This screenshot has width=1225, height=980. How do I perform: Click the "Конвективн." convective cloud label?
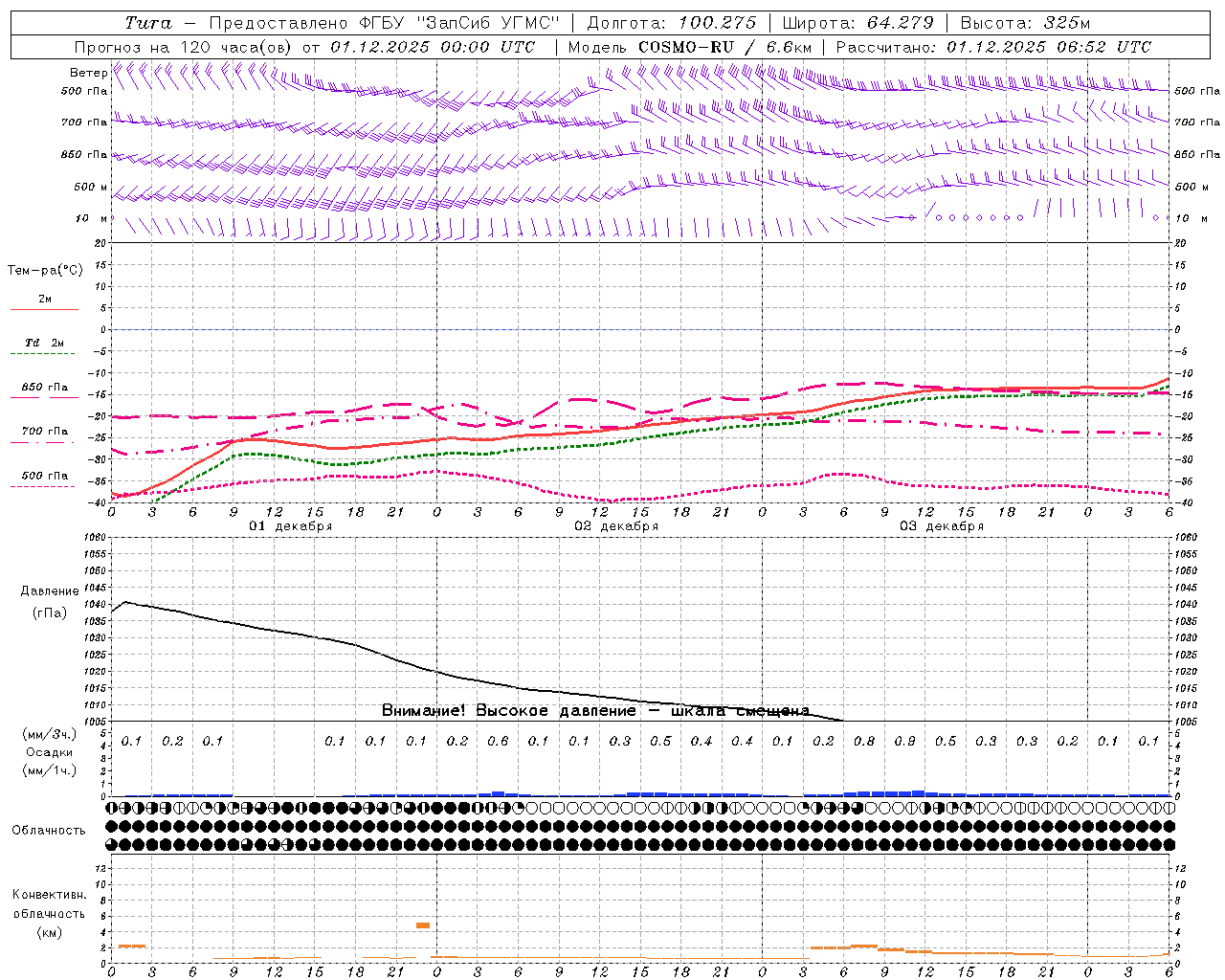(x=50, y=895)
